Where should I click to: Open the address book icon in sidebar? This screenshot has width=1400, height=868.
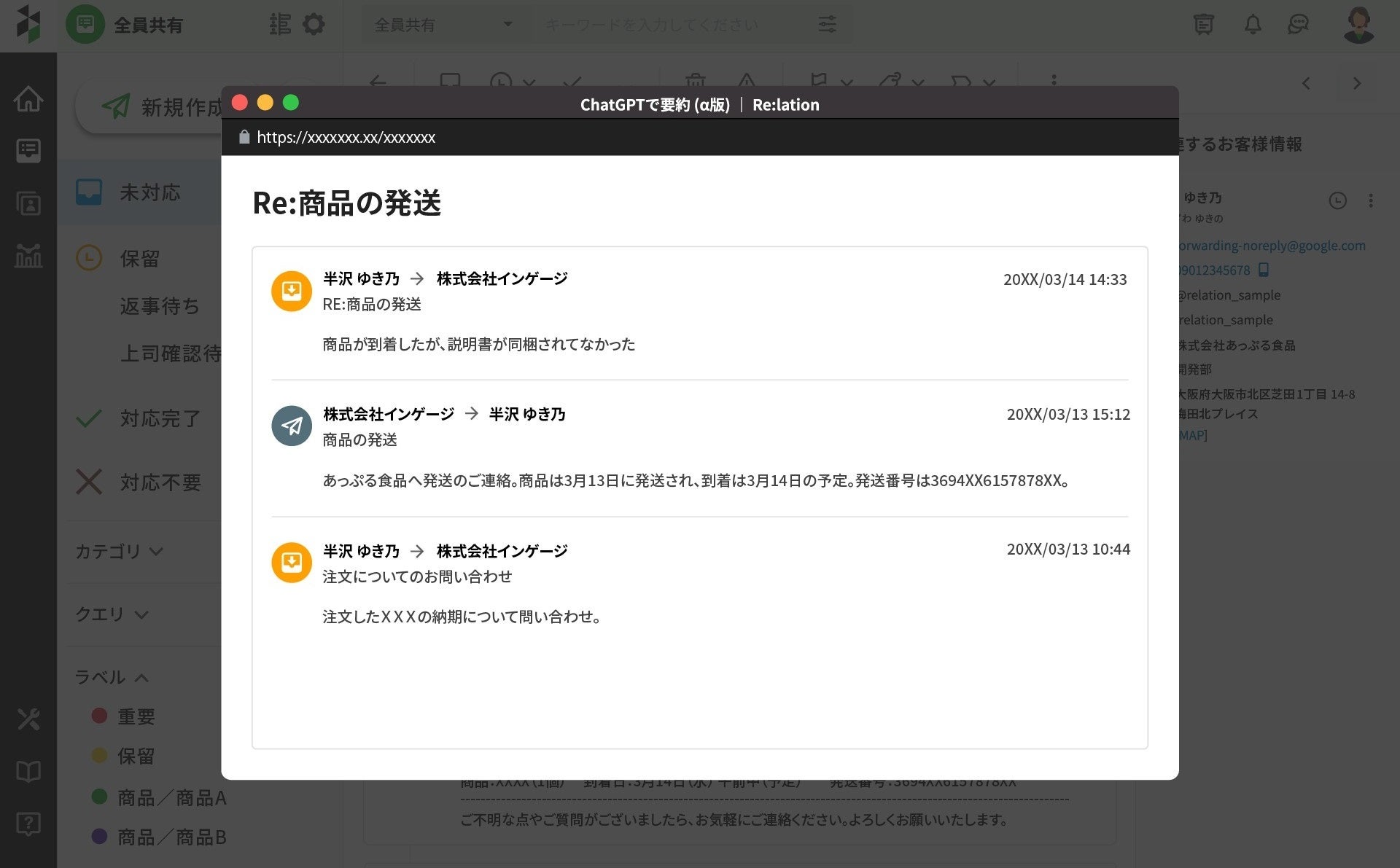pyautogui.click(x=28, y=203)
